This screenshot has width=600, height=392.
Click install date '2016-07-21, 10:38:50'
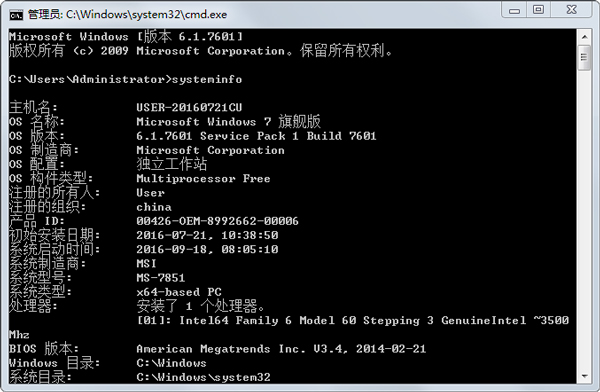click(207, 235)
